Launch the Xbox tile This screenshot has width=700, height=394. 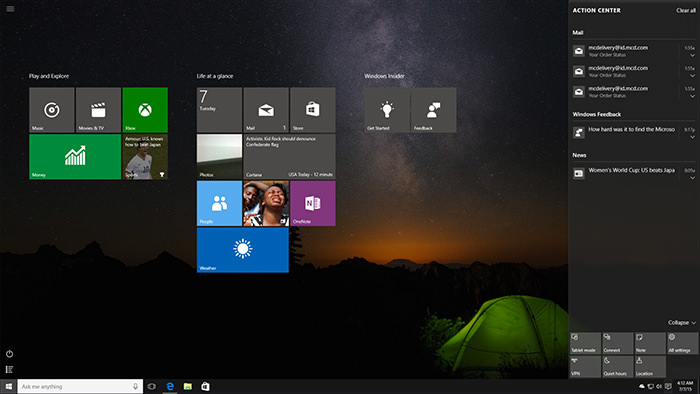[145, 110]
